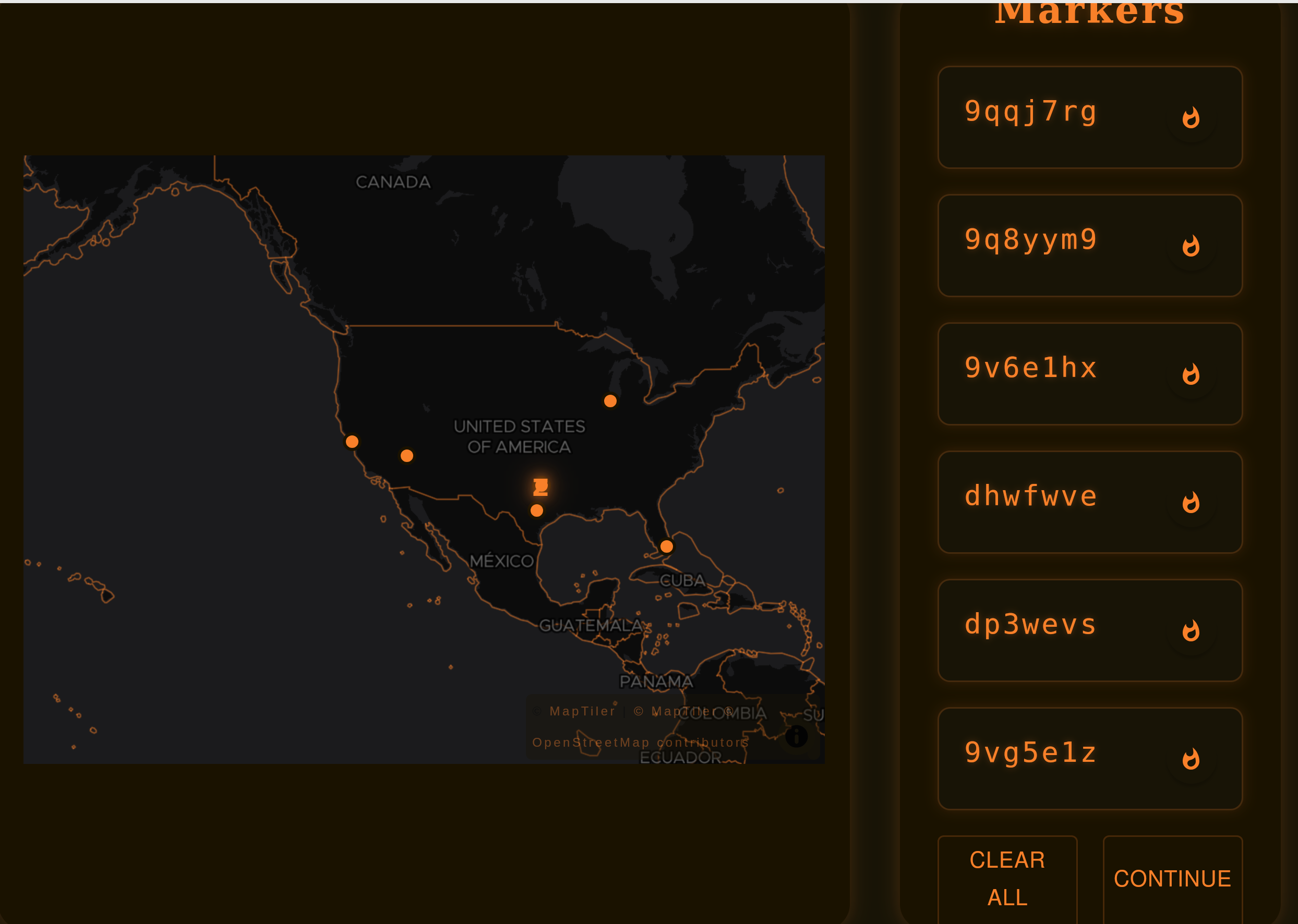
Task: Click flame icon beside marker 9v6e1hx
Action: 1191,374
